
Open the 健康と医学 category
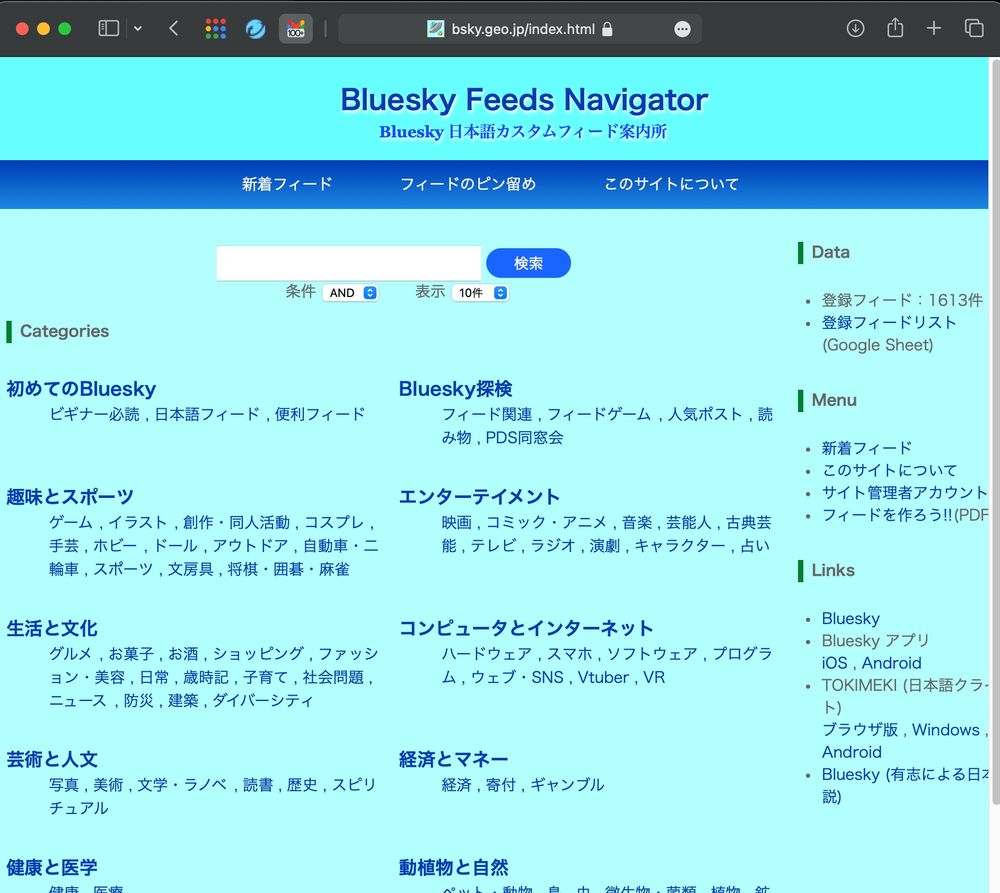coord(52,867)
